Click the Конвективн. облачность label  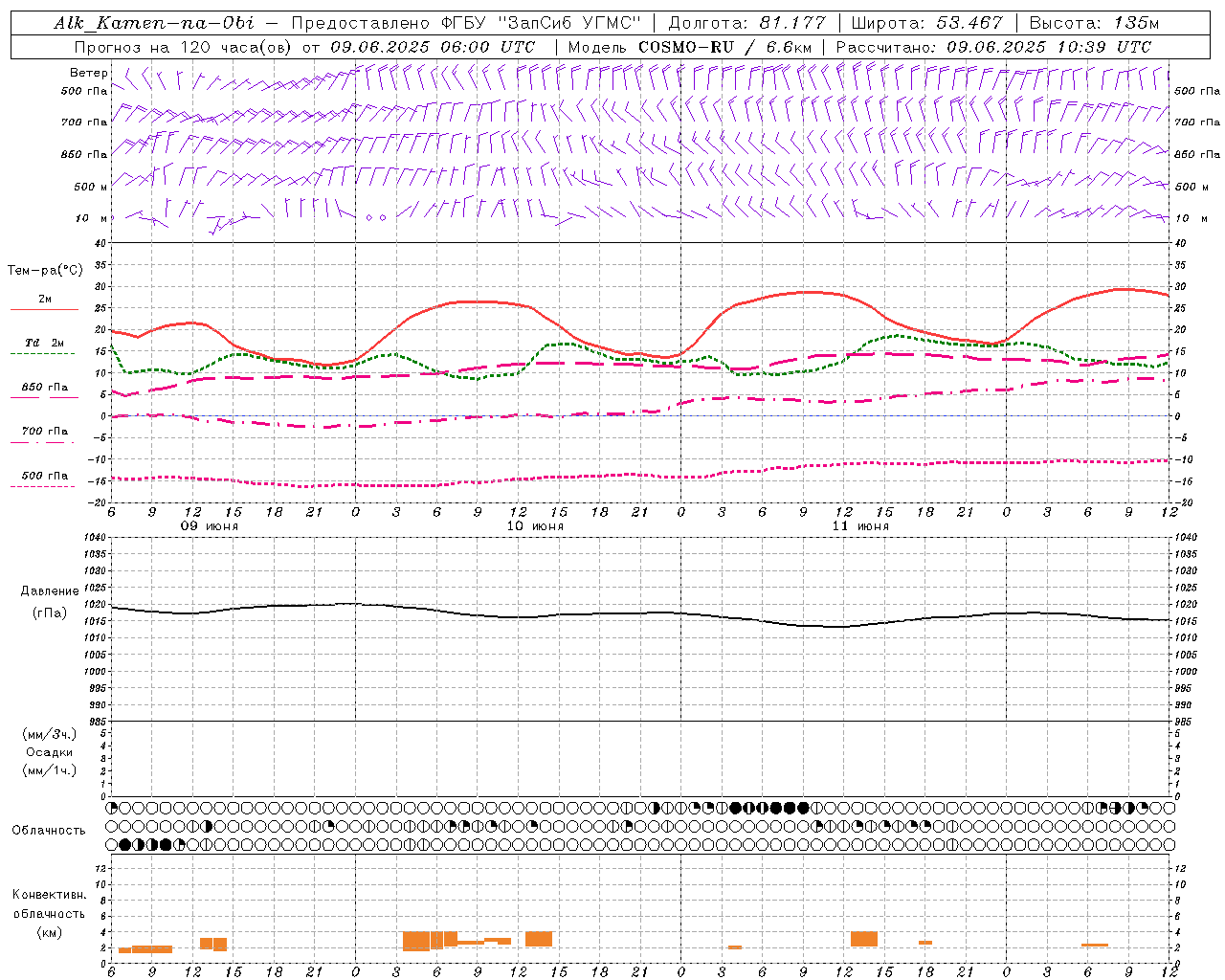49,904
